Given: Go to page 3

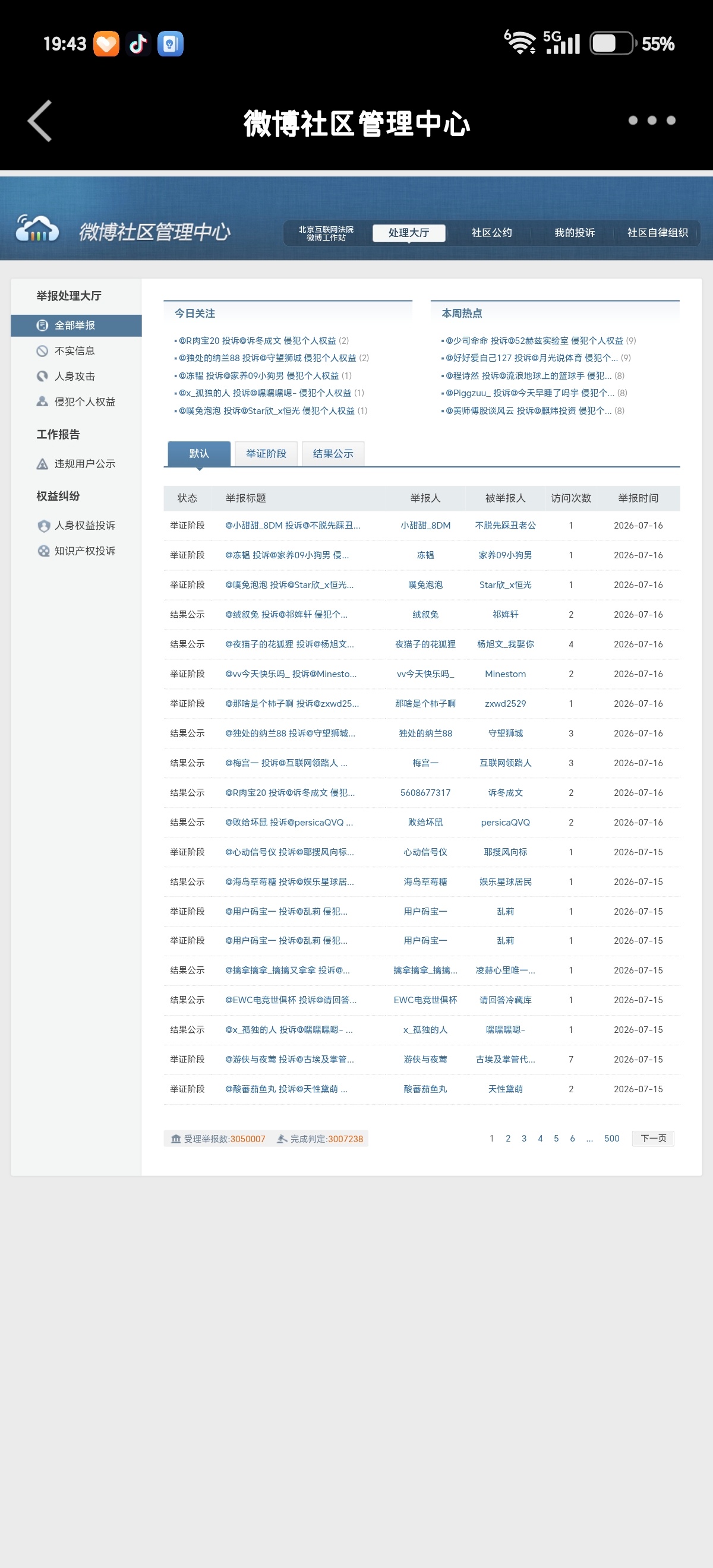Looking at the screenshot, I should pos(523,1138).
